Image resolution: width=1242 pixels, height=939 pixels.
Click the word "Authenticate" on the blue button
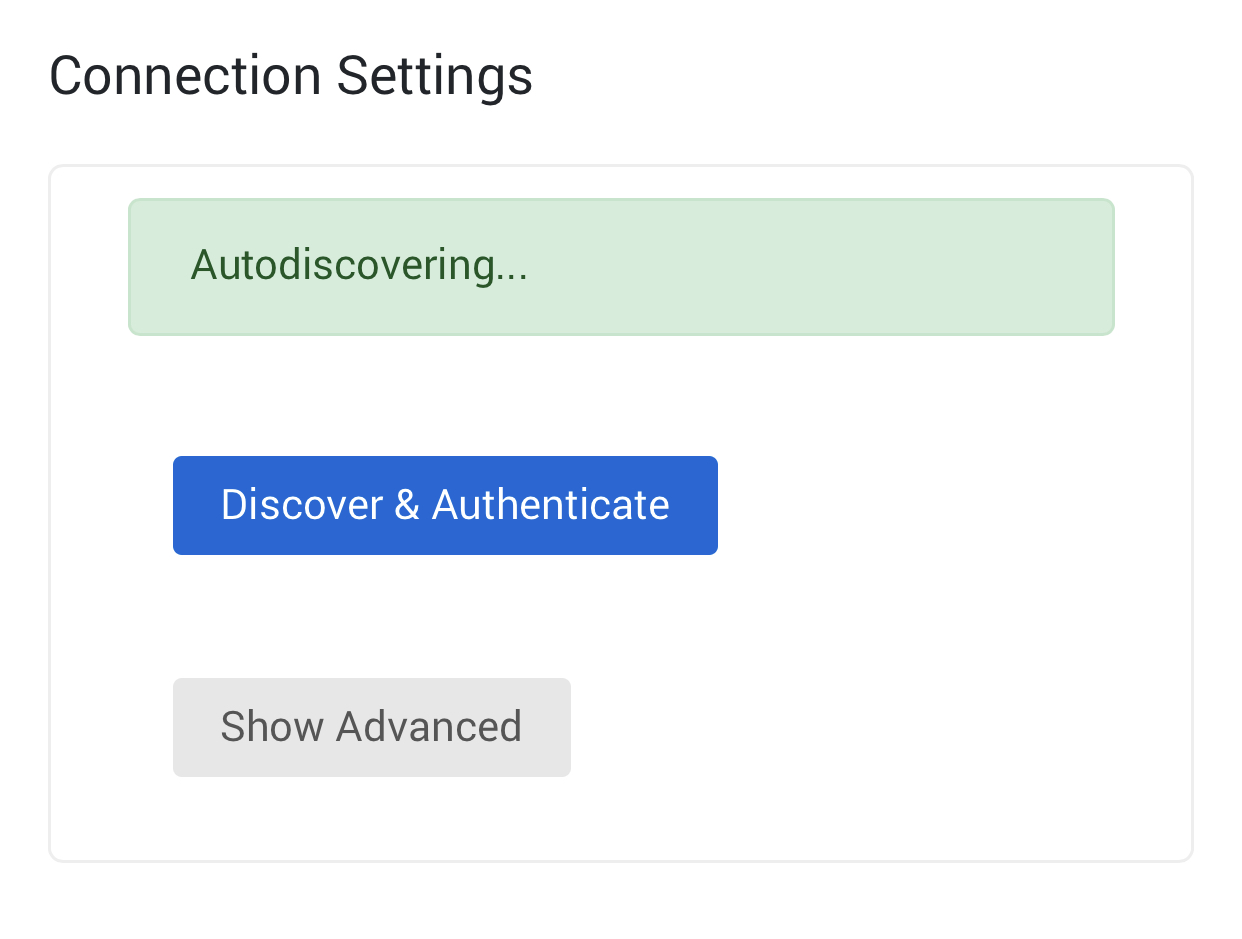pos(550,505)
